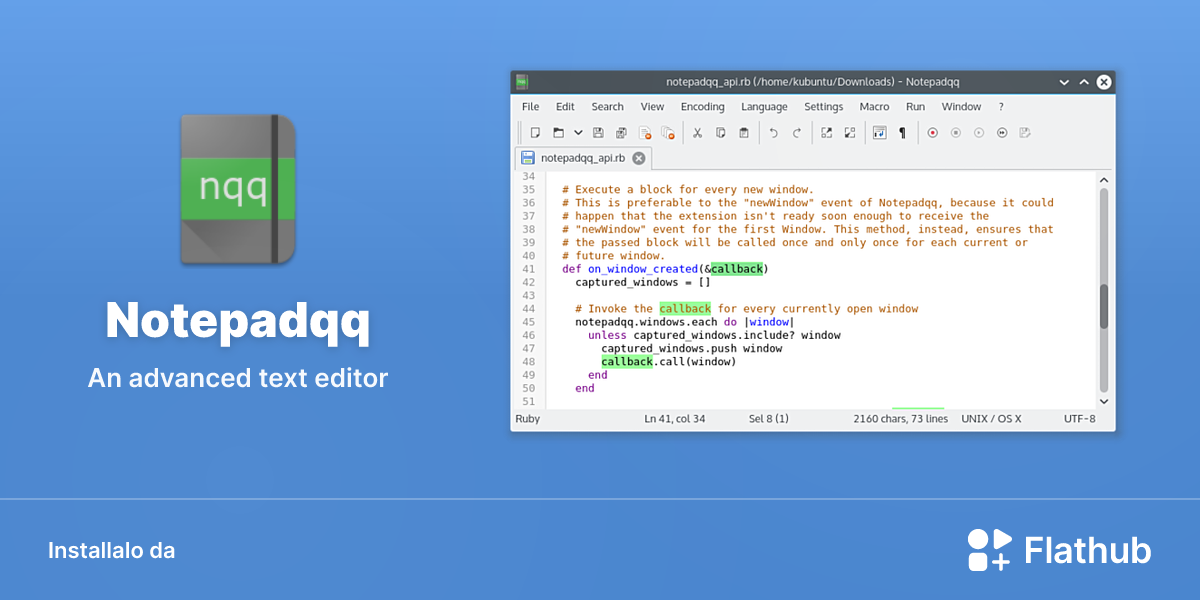Maximize the Notepadqq window
This screenshot has height=600, width=1200.
[1082, 82]
